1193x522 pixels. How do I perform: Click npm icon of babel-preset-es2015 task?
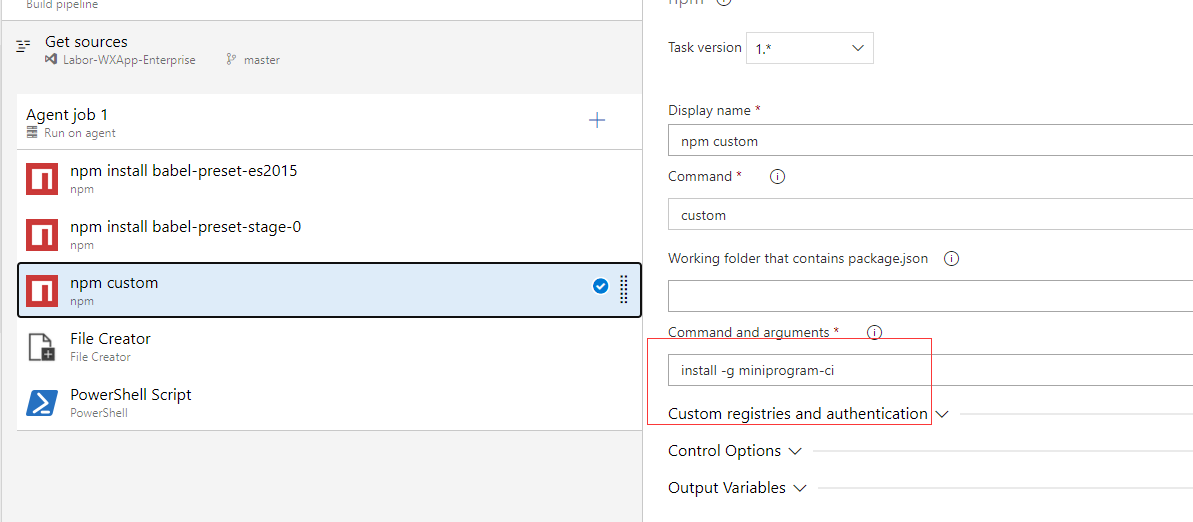[x=43, y=178]
